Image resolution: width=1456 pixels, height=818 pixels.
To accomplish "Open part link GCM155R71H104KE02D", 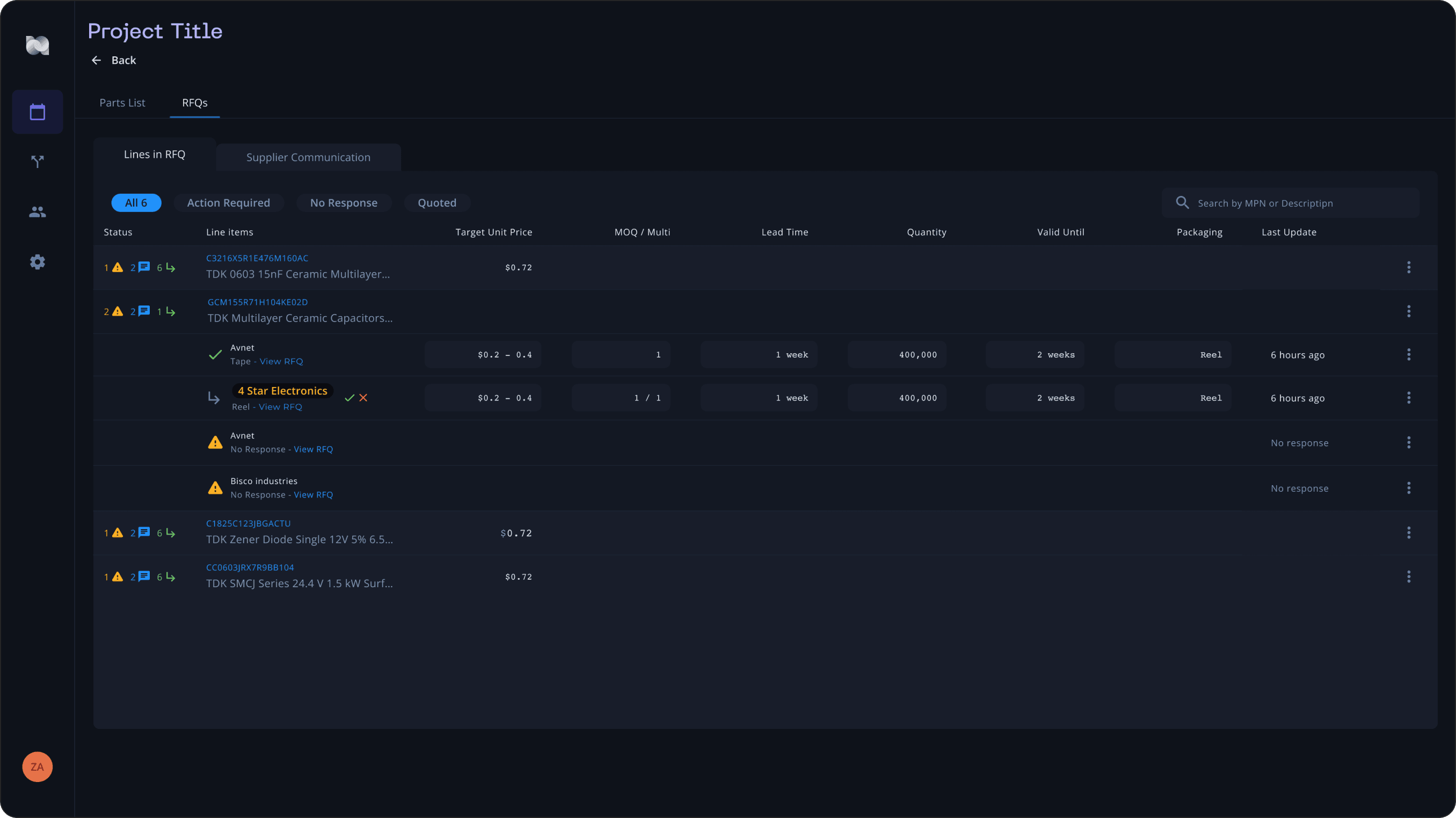I will pyautogui.click(x=258, y=302).
